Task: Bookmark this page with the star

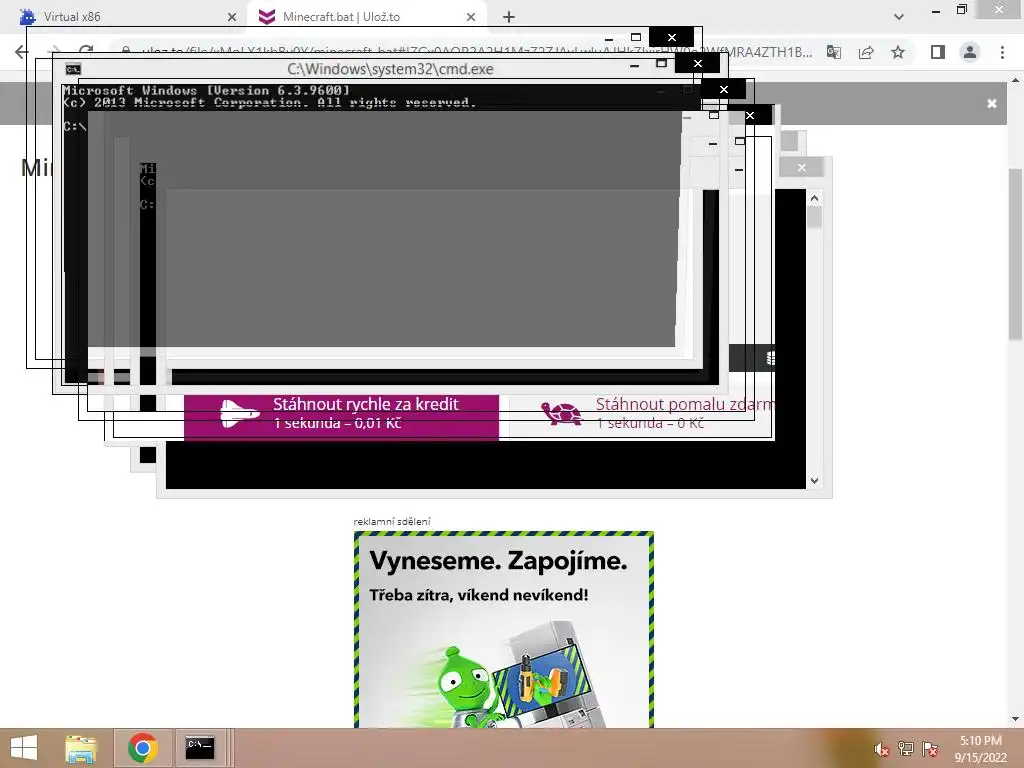Action: tap(898, 52)
